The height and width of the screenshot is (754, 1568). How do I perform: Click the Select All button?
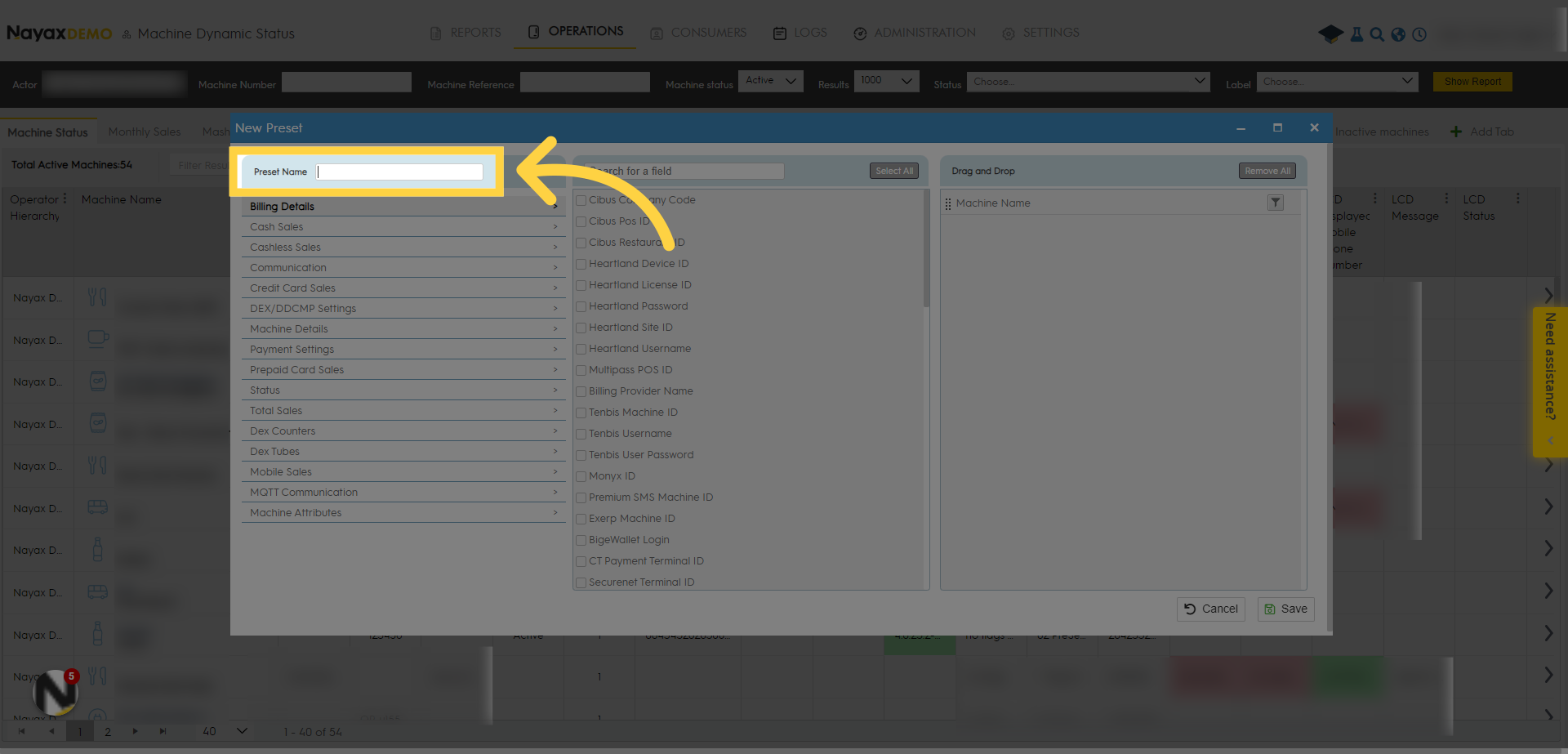[x=894, y=171]
